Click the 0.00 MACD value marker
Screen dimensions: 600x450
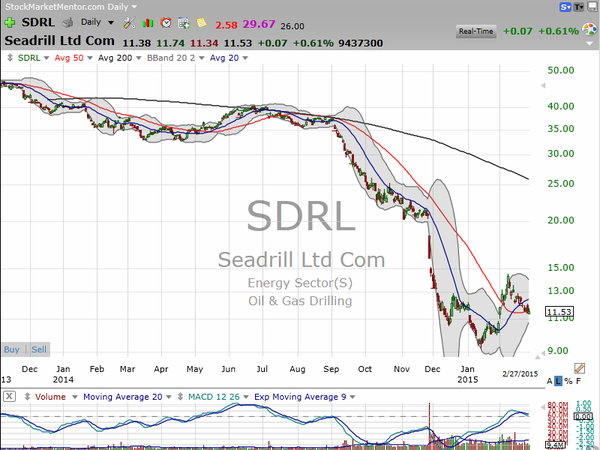click(583, 416)
